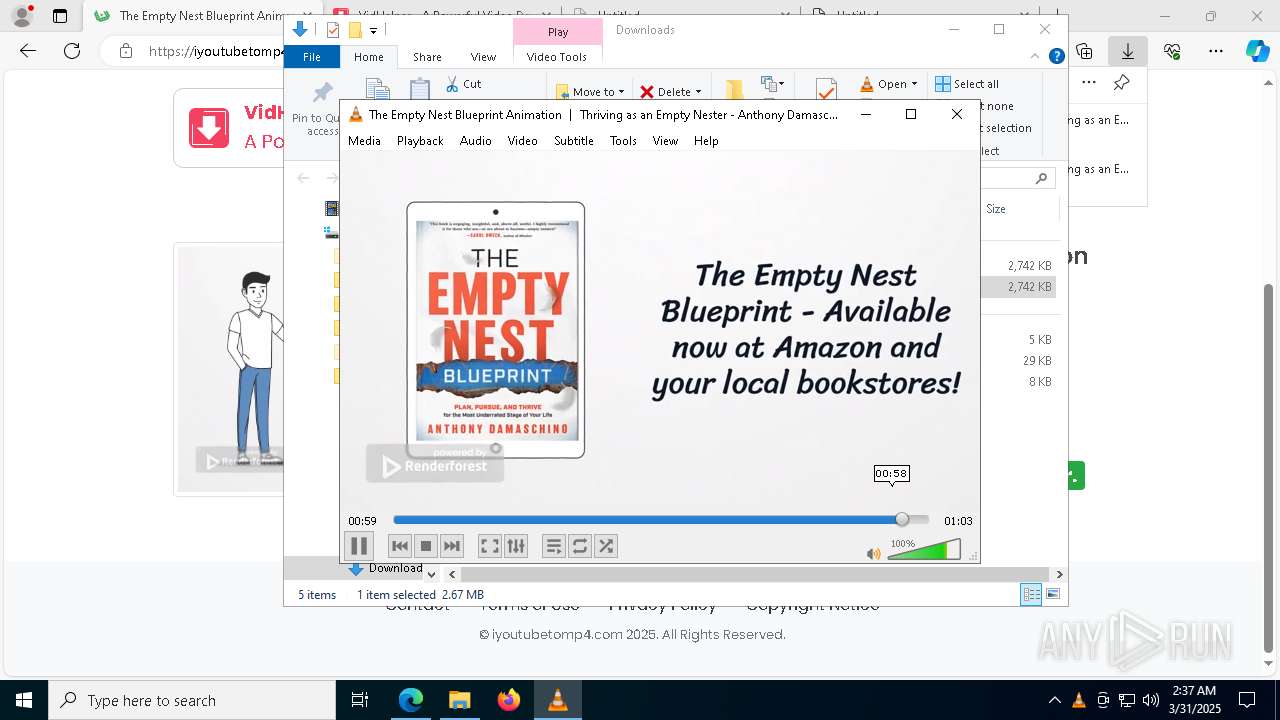1280x720 pixels.
Task: Switch to Share tab in Explorer
Action: click(x=427, y=57)
